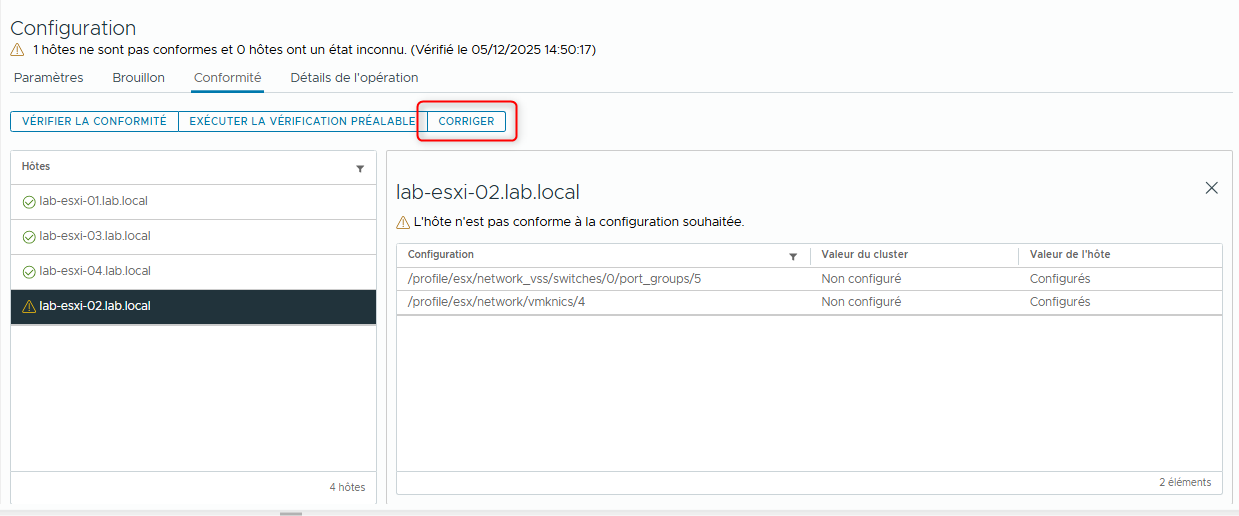Open the Brouillon tab
Screen dimensions: 1239x516
pyautogui.click(x=139, y=77)
